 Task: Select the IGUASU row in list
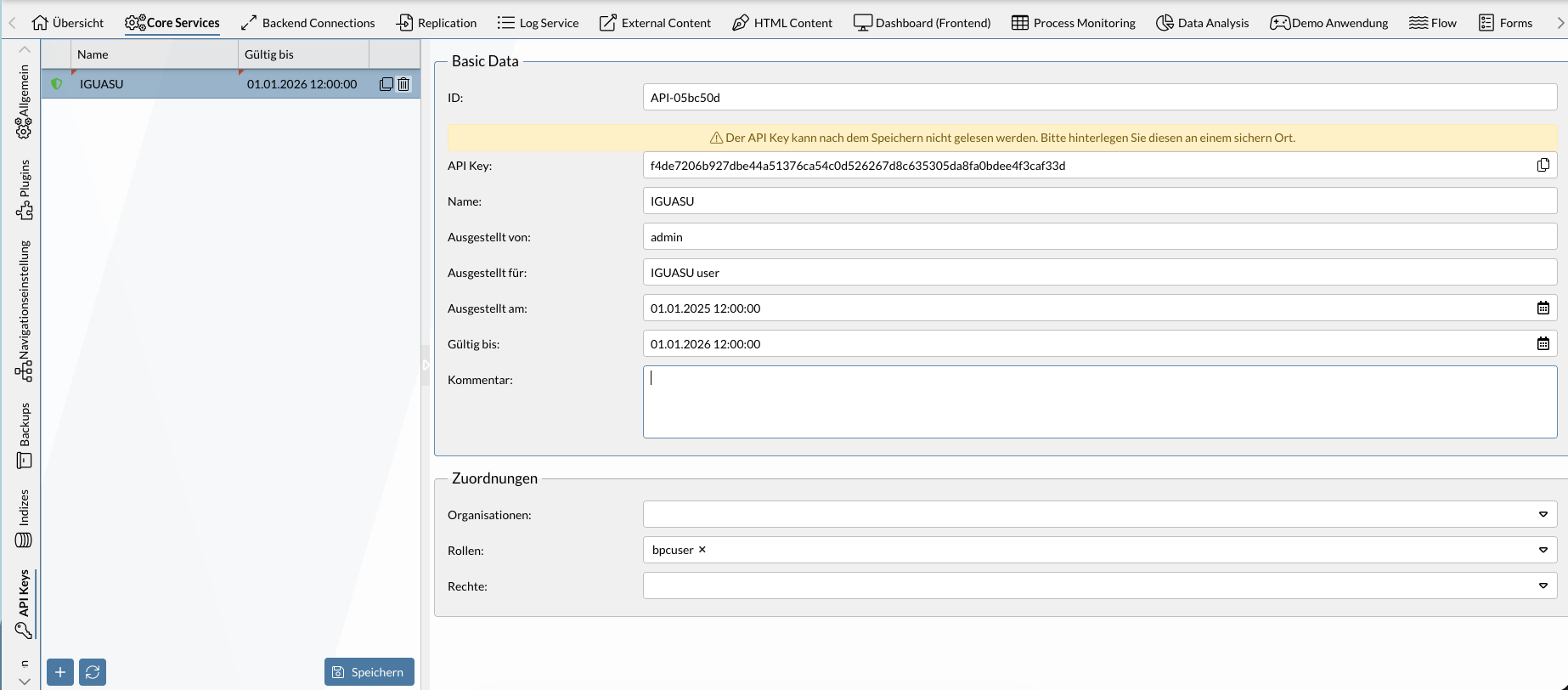click(x=231, y=84)
